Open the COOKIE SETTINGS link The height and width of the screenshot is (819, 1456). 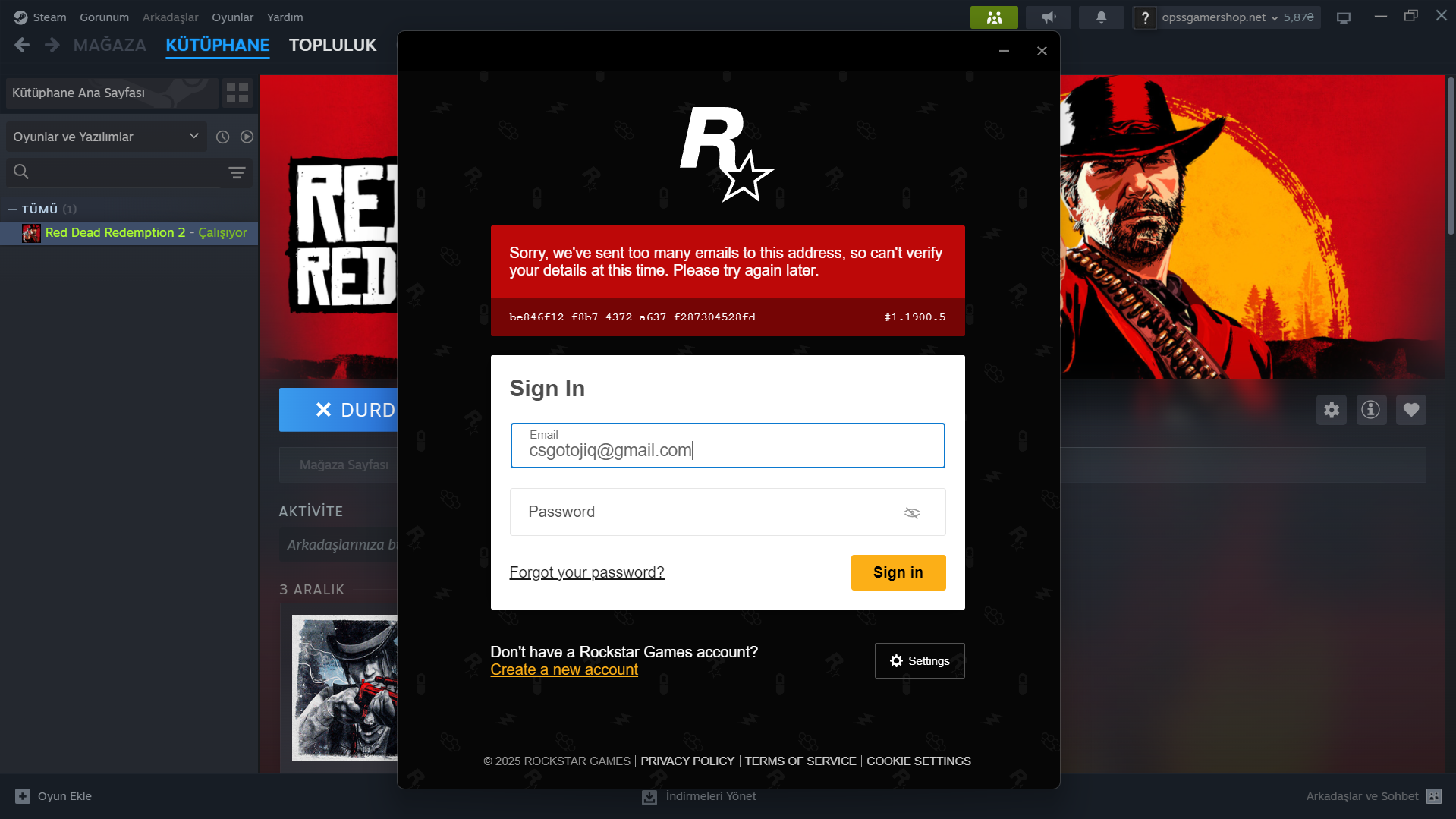click(x=919, y=761)
